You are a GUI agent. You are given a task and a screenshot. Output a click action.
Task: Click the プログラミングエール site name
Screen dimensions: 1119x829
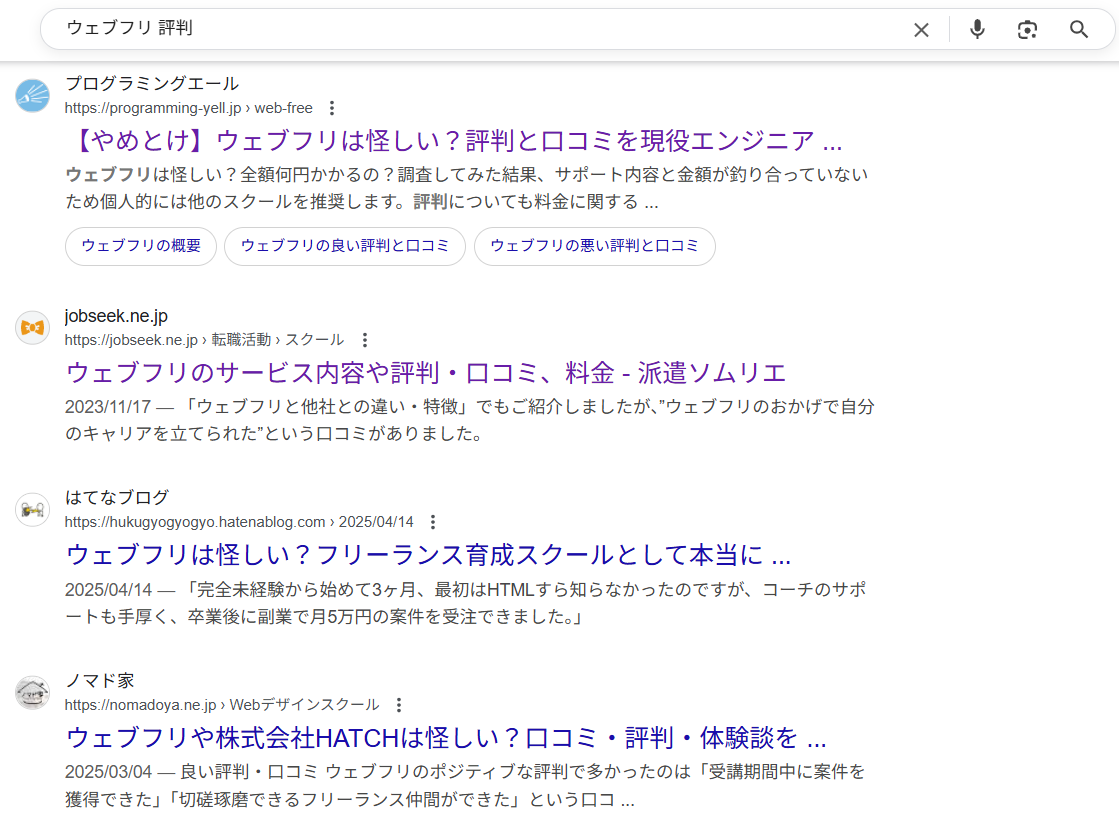coord(152,83)
